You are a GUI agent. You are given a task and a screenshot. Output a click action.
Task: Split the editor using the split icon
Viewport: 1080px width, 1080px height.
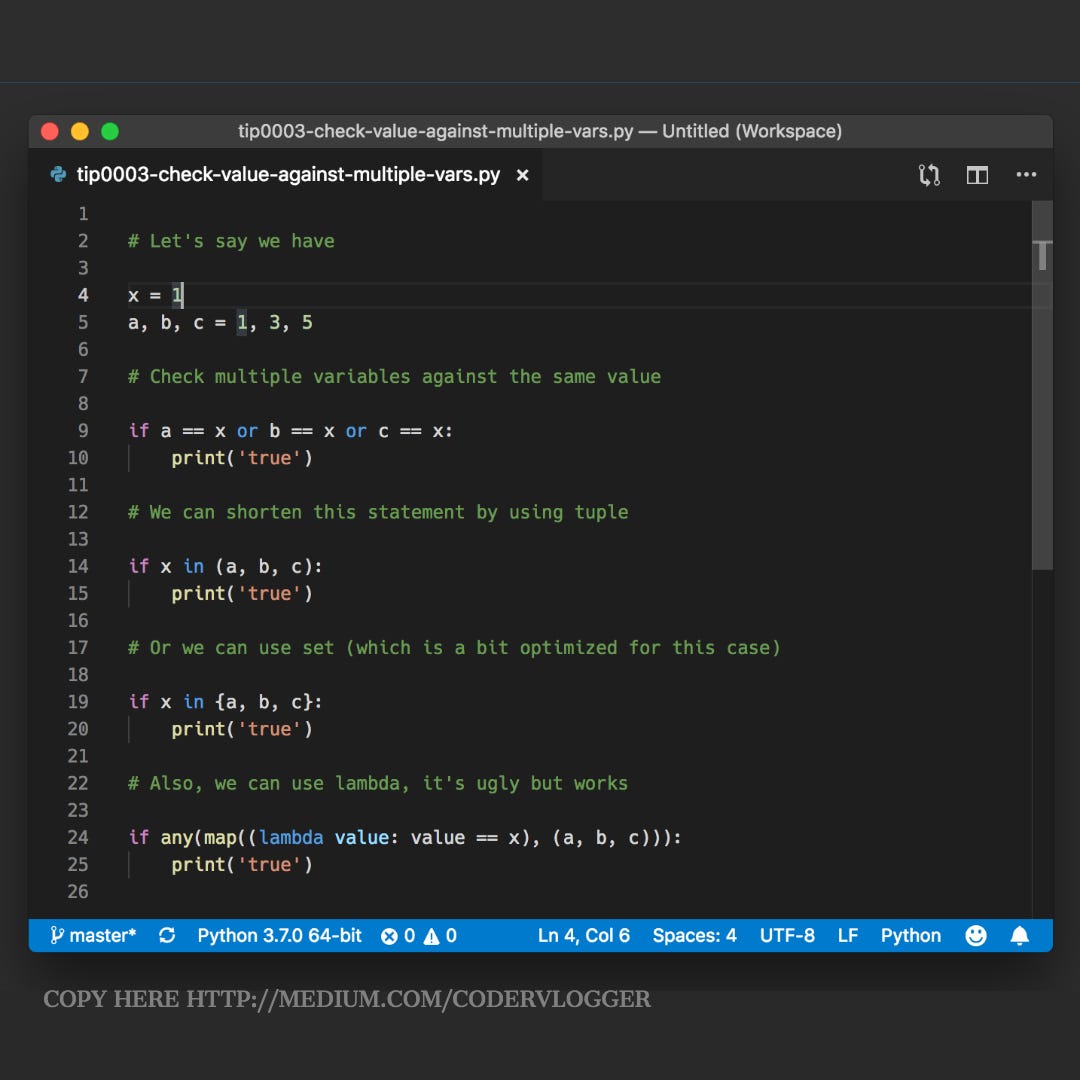pos(977,175)
